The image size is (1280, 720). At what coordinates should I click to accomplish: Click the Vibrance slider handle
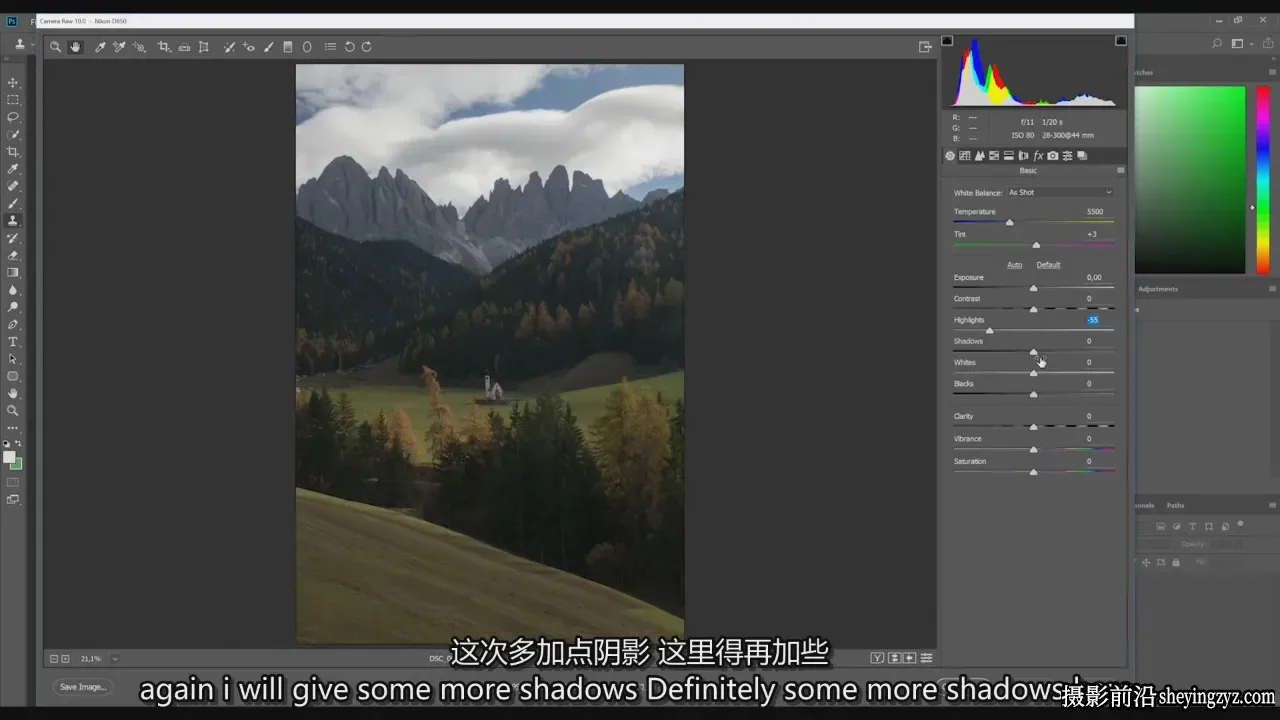[1033, 450]
